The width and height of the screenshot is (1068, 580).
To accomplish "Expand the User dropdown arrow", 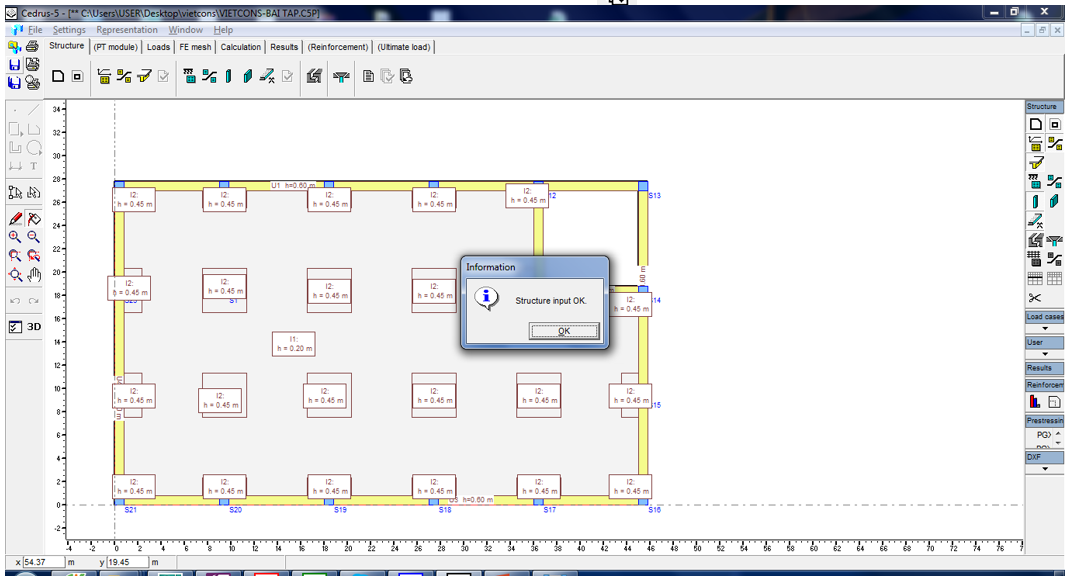I will pyautogui.click(x=1045, y=354).
